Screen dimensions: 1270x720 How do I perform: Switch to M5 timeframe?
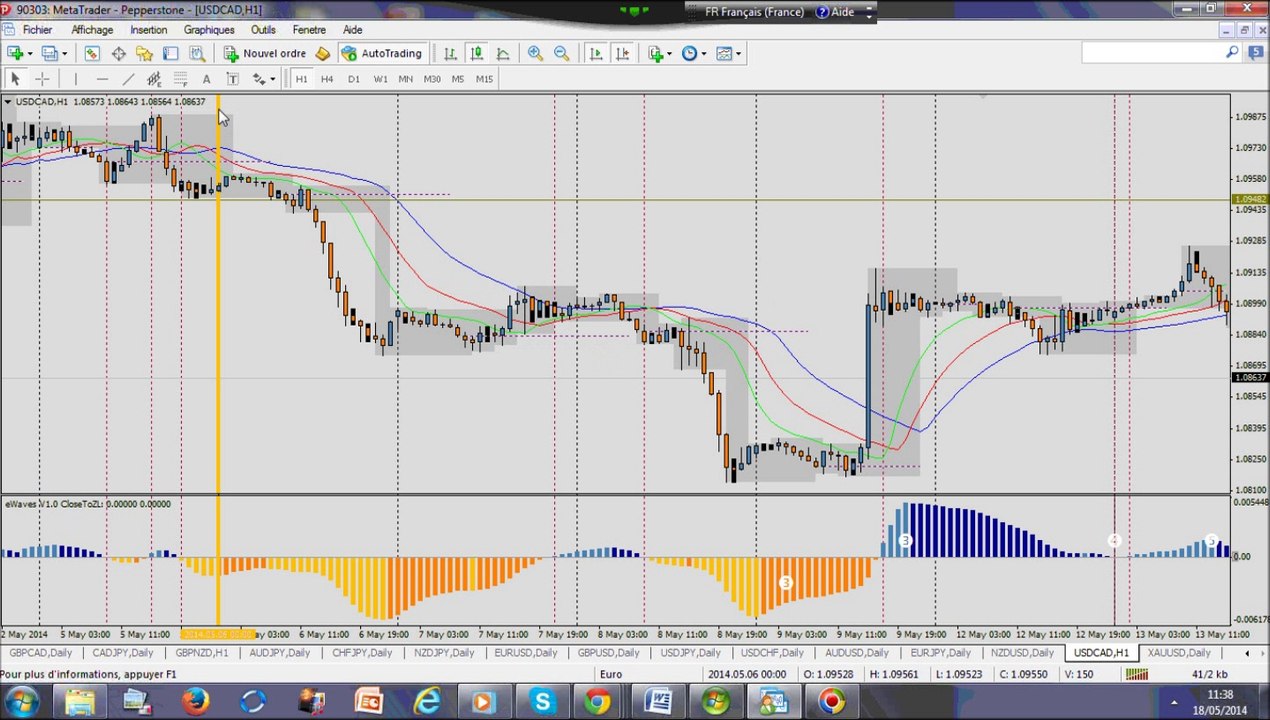pos(458,79)
